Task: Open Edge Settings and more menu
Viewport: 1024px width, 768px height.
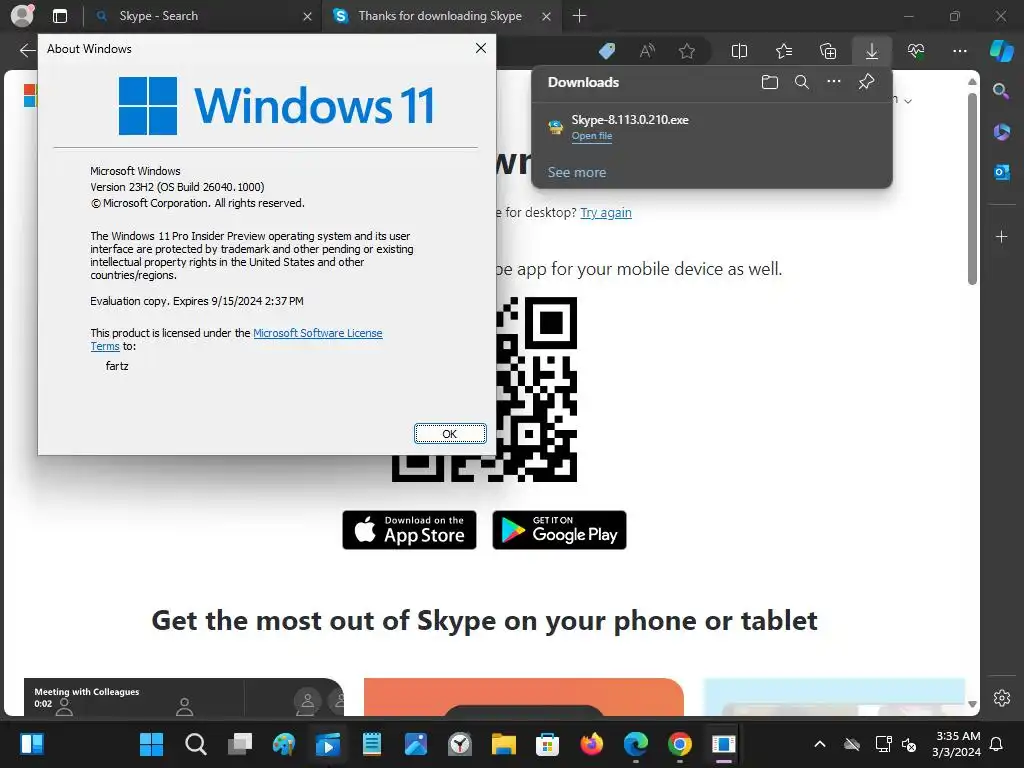Action: click(x=960, y=51)
